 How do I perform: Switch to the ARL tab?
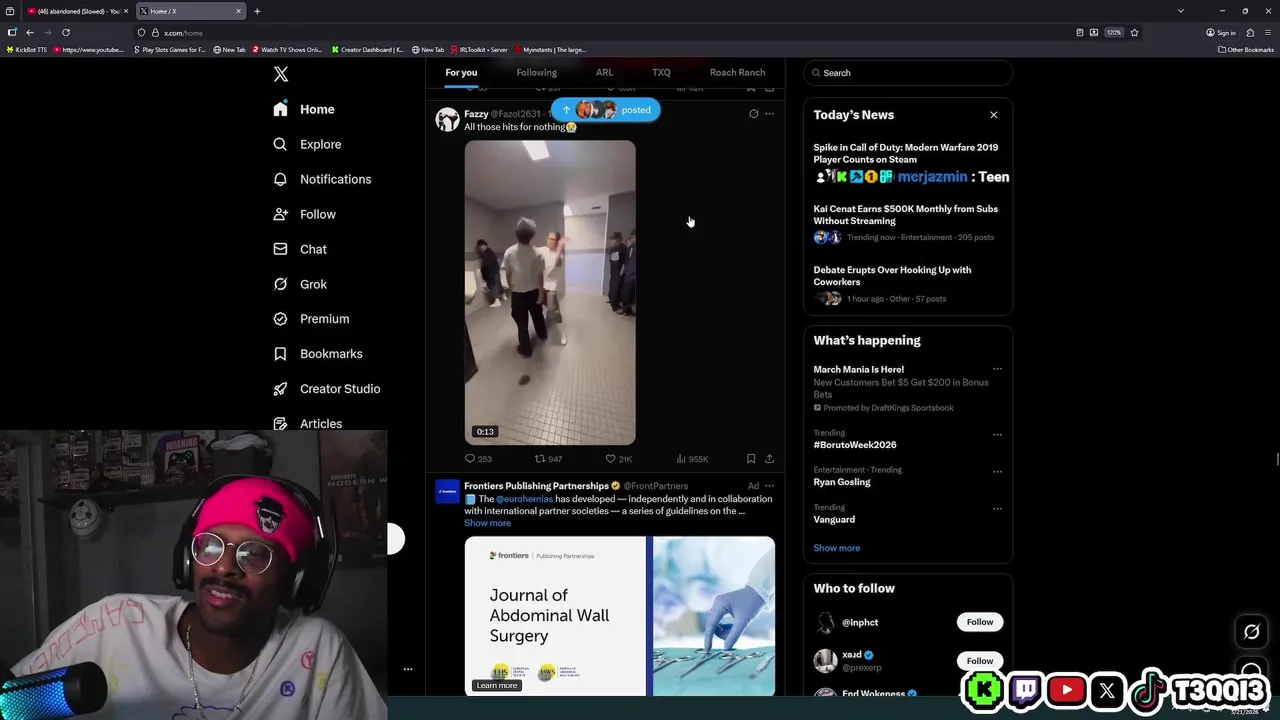604,72
